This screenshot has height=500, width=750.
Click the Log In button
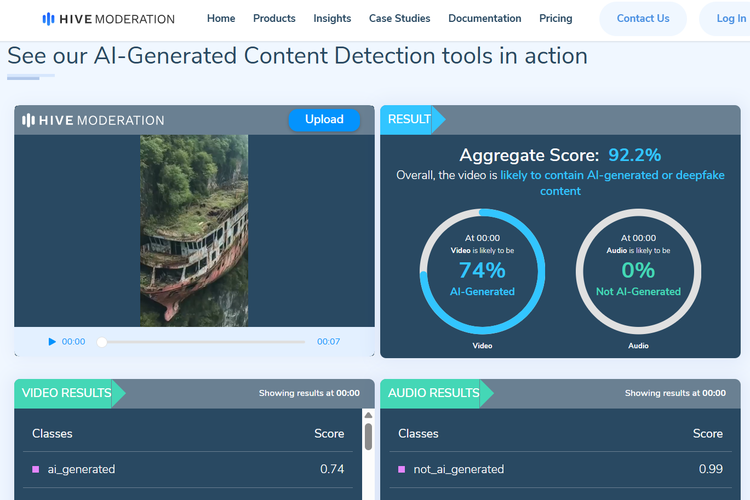tap(730, 19)
